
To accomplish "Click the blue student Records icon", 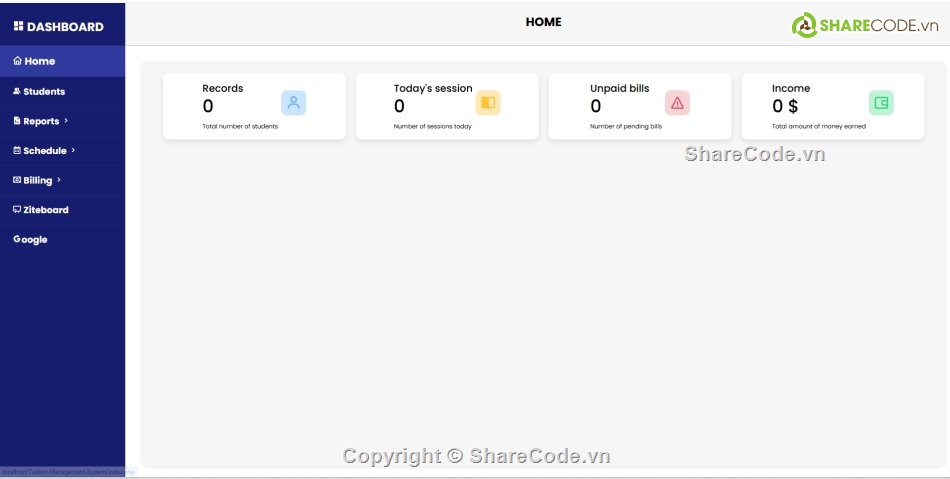I will click(293, 102).
